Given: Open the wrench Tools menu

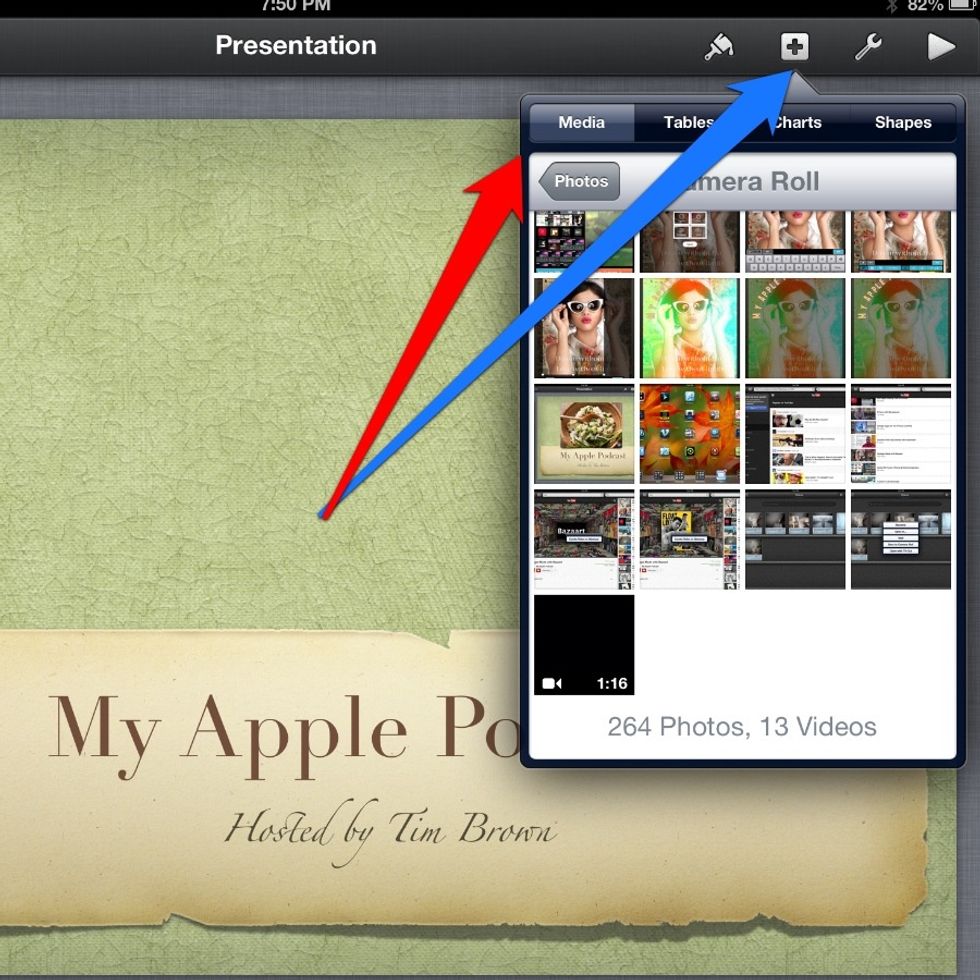Looking at the screenshot, I should [x=868, y=47].
